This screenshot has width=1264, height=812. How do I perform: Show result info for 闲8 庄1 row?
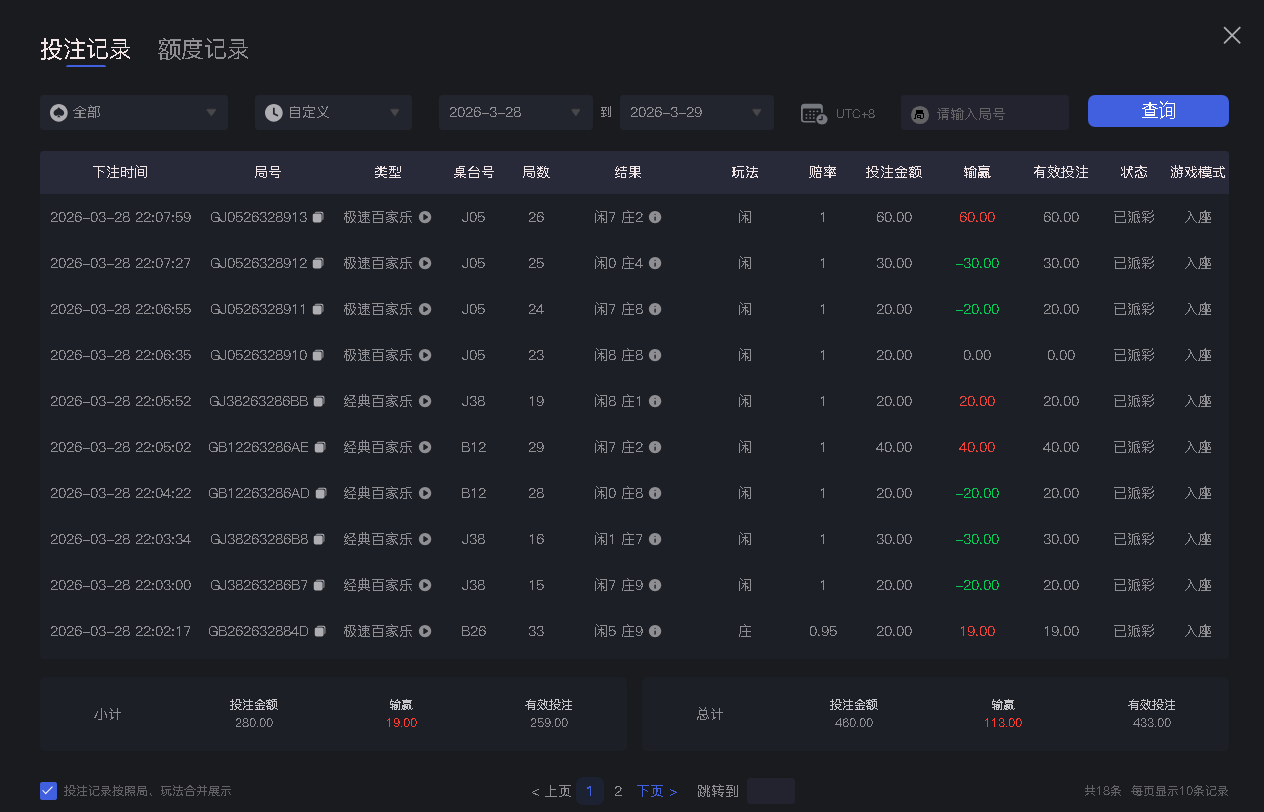655,401
